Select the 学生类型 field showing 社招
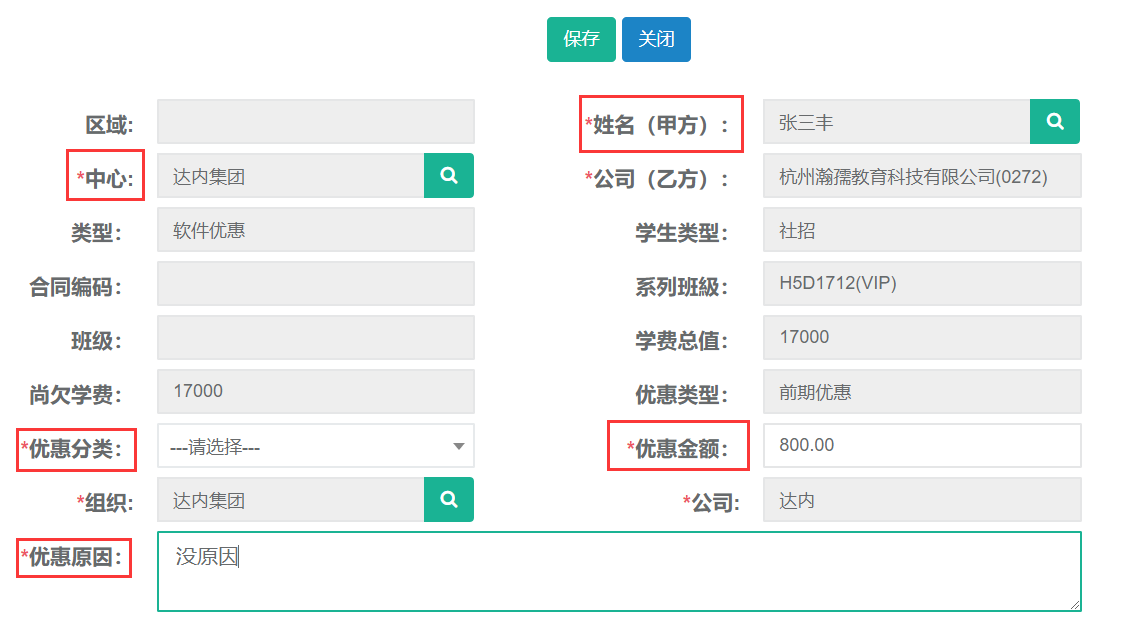The height and width of the screenshot is (622, 1135). (x=921, y=230)
